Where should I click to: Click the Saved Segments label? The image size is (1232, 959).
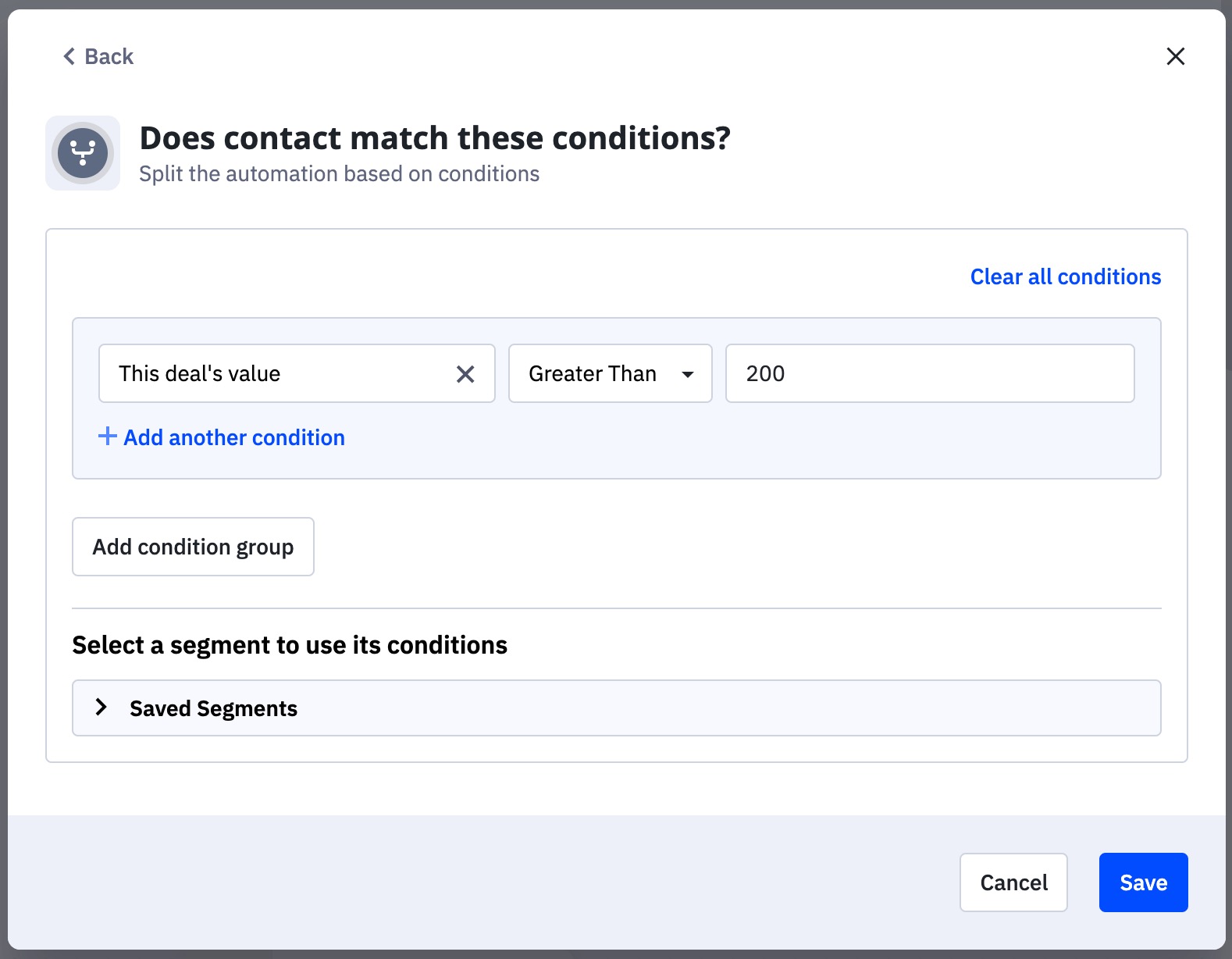[213, 708]
